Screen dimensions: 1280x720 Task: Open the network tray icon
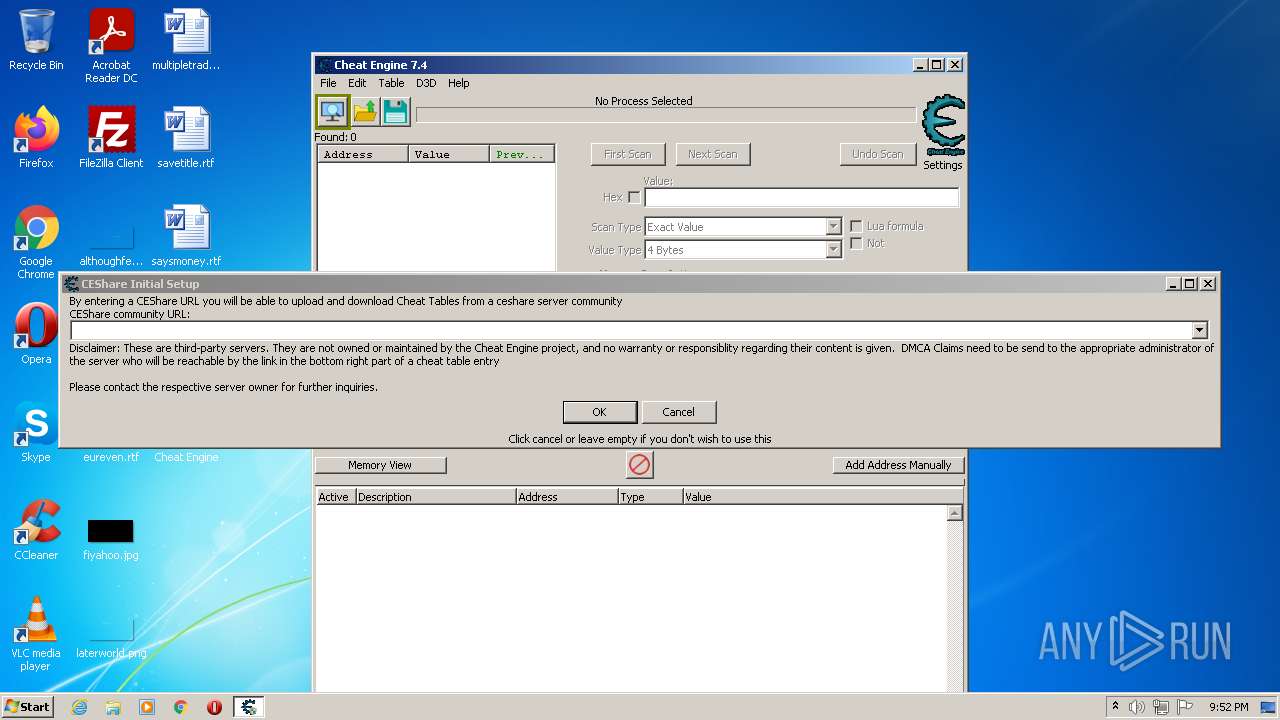pos(1161,707)
